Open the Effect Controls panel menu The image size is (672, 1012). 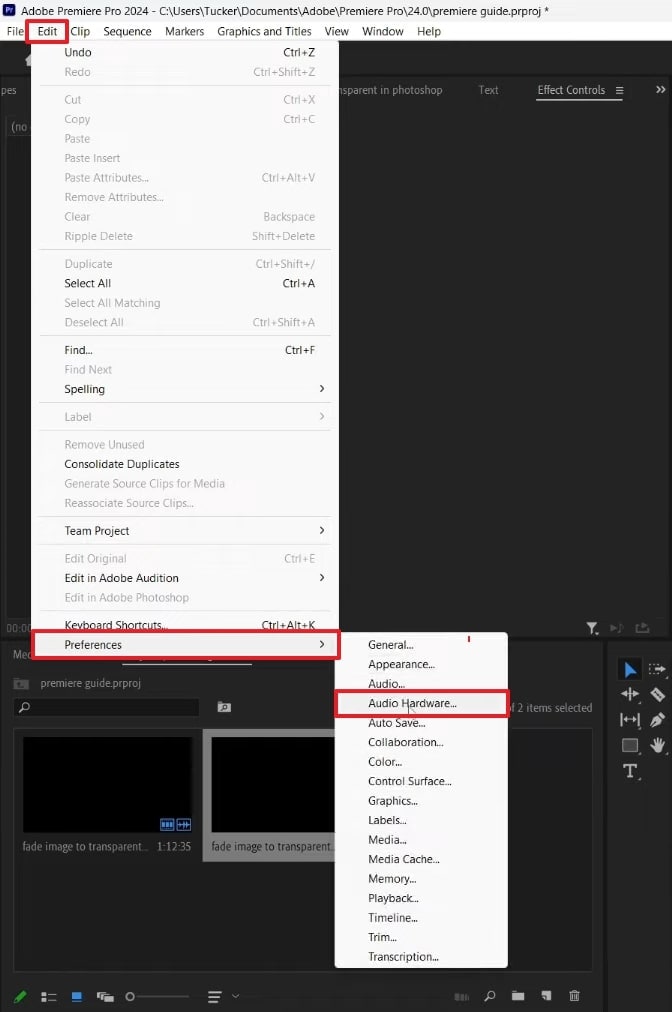click(x=620, y=90)
